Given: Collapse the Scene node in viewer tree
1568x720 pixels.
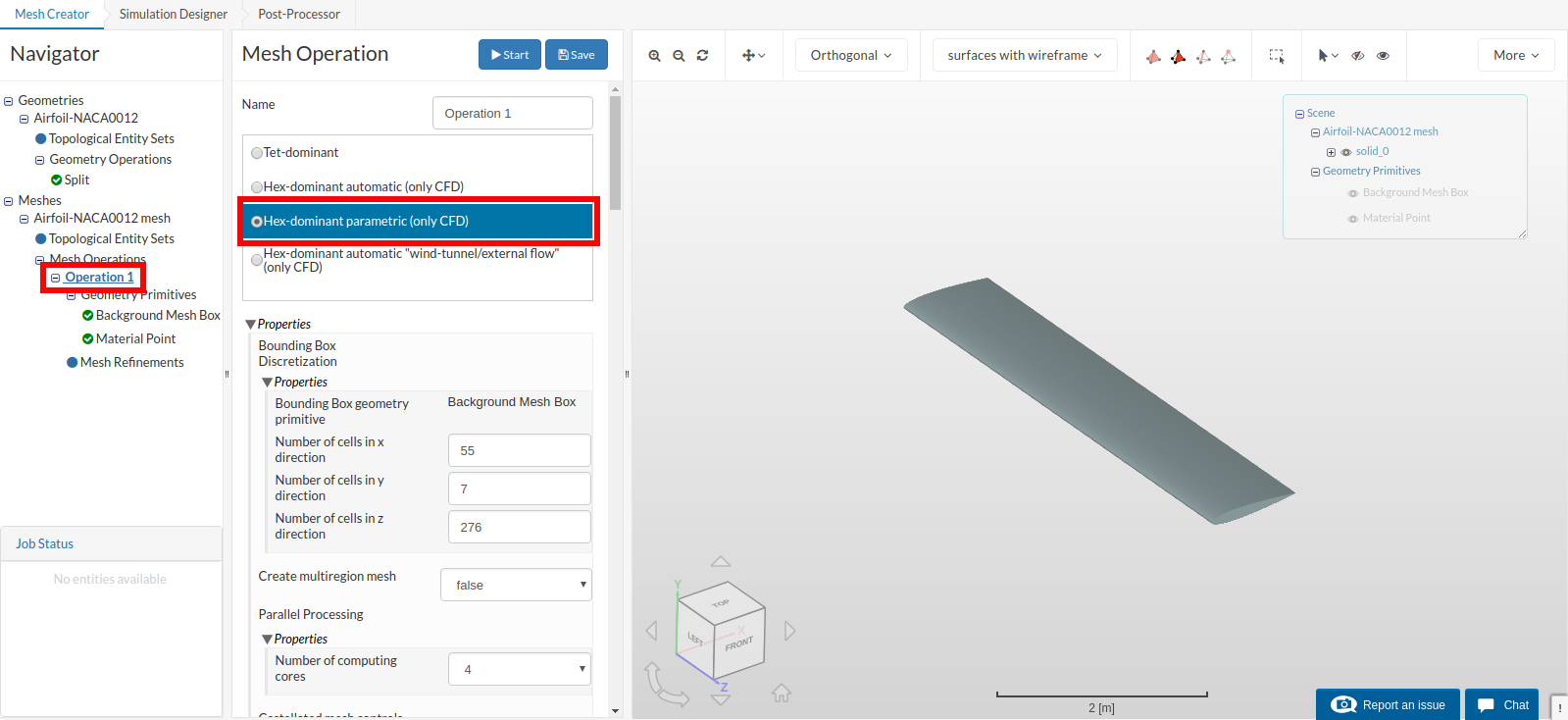Looking at the screenshot, I should 1299,114.
